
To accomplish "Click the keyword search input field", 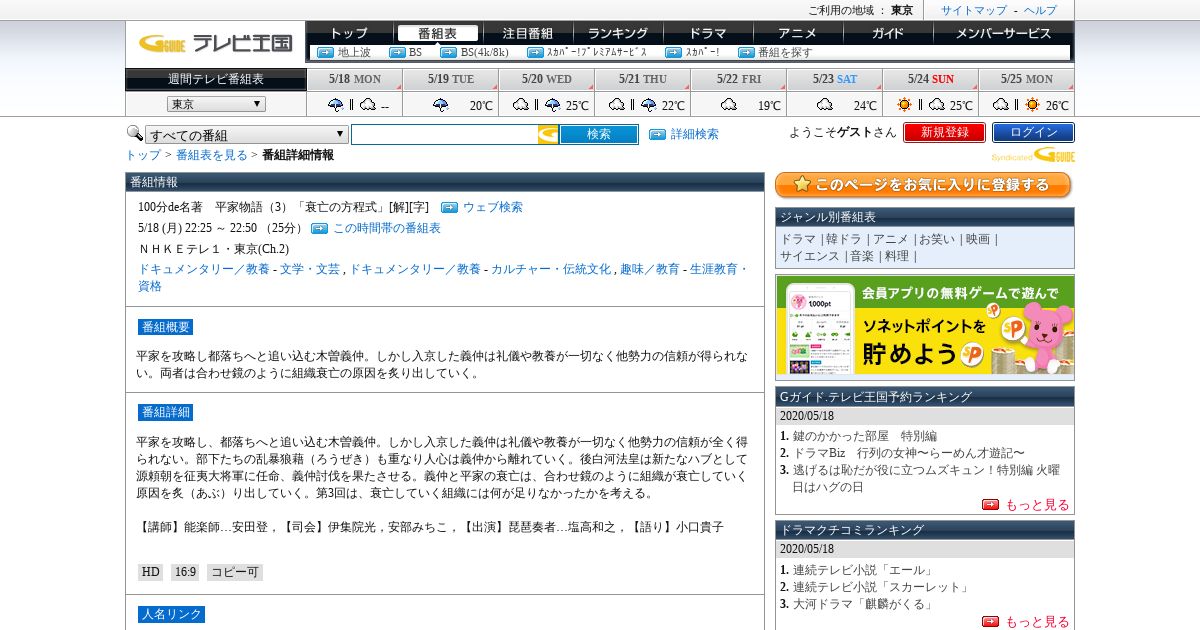I will pyautogui.click(x=444, y=134).
